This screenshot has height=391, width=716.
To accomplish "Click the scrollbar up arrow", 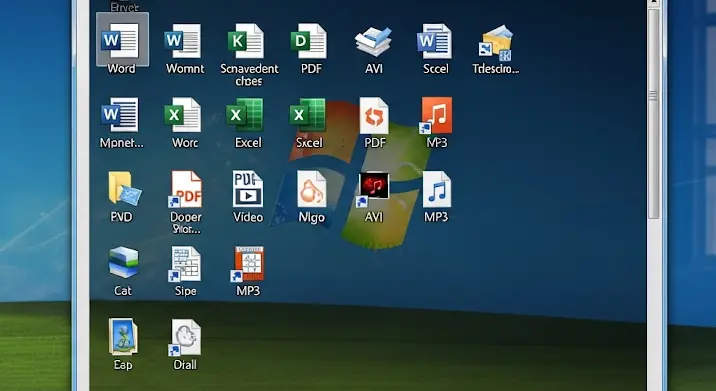I will [653, 3].
